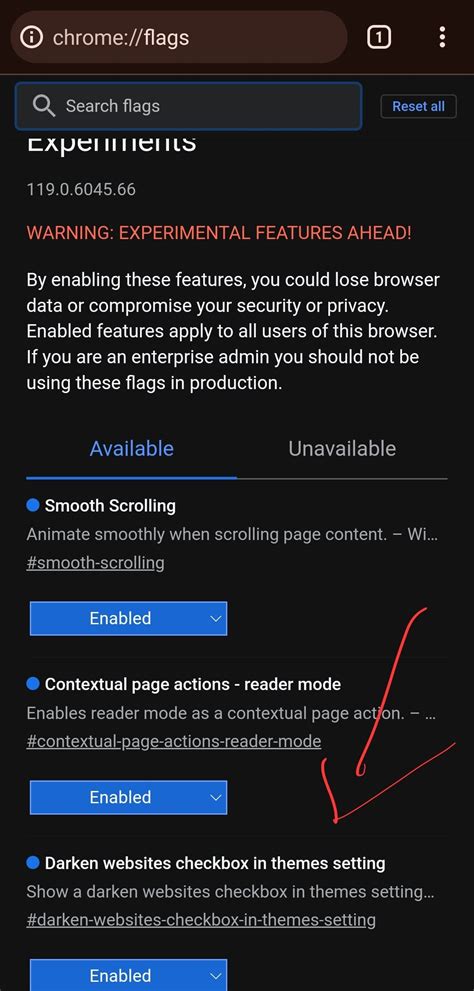Focus the Search flags input field
Image resolution: width=474 pixels, height=991 pixels.
click(188, 106)
